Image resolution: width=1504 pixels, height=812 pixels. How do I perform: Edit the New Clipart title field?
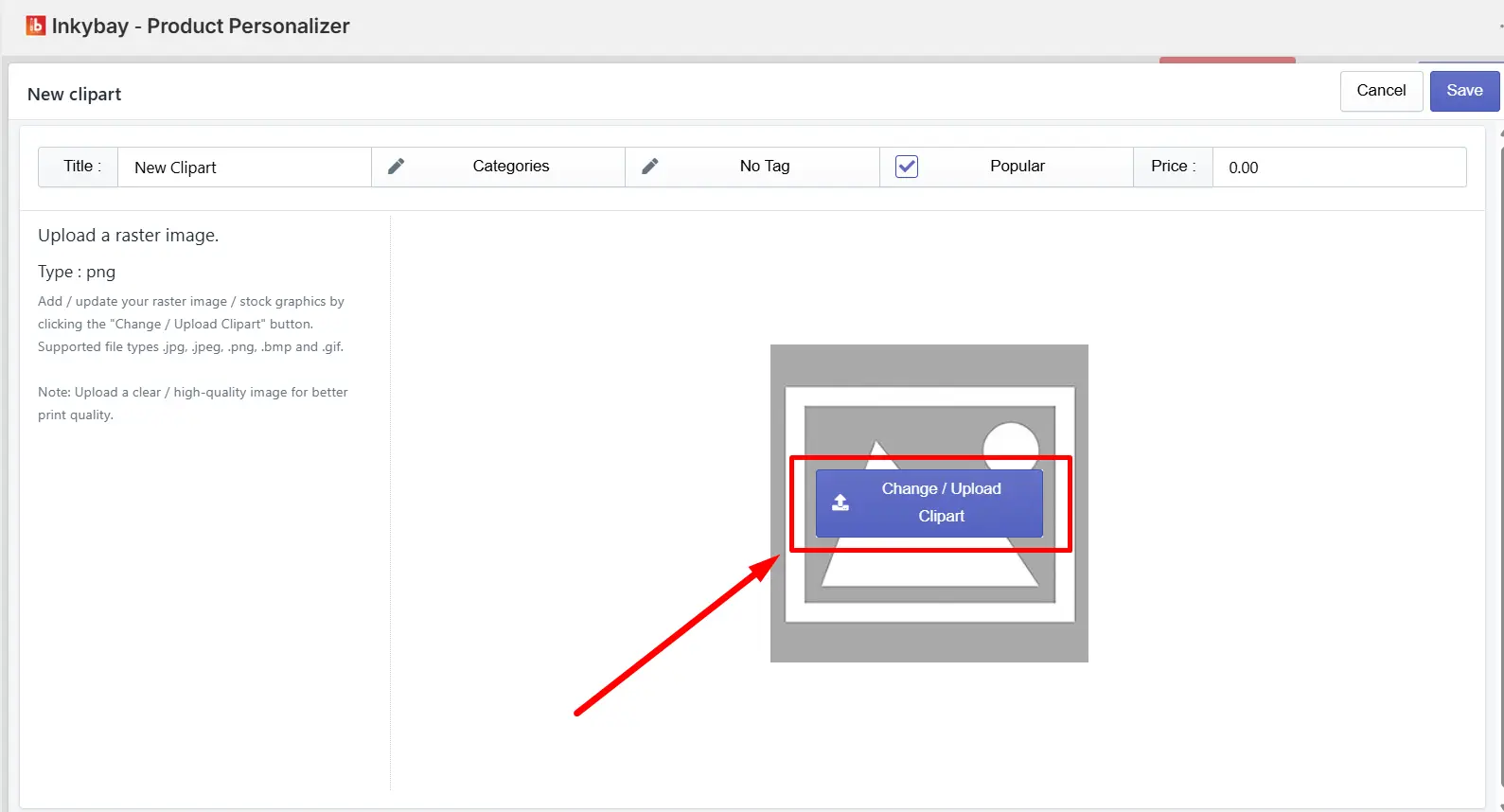click(x=244, y=168)
